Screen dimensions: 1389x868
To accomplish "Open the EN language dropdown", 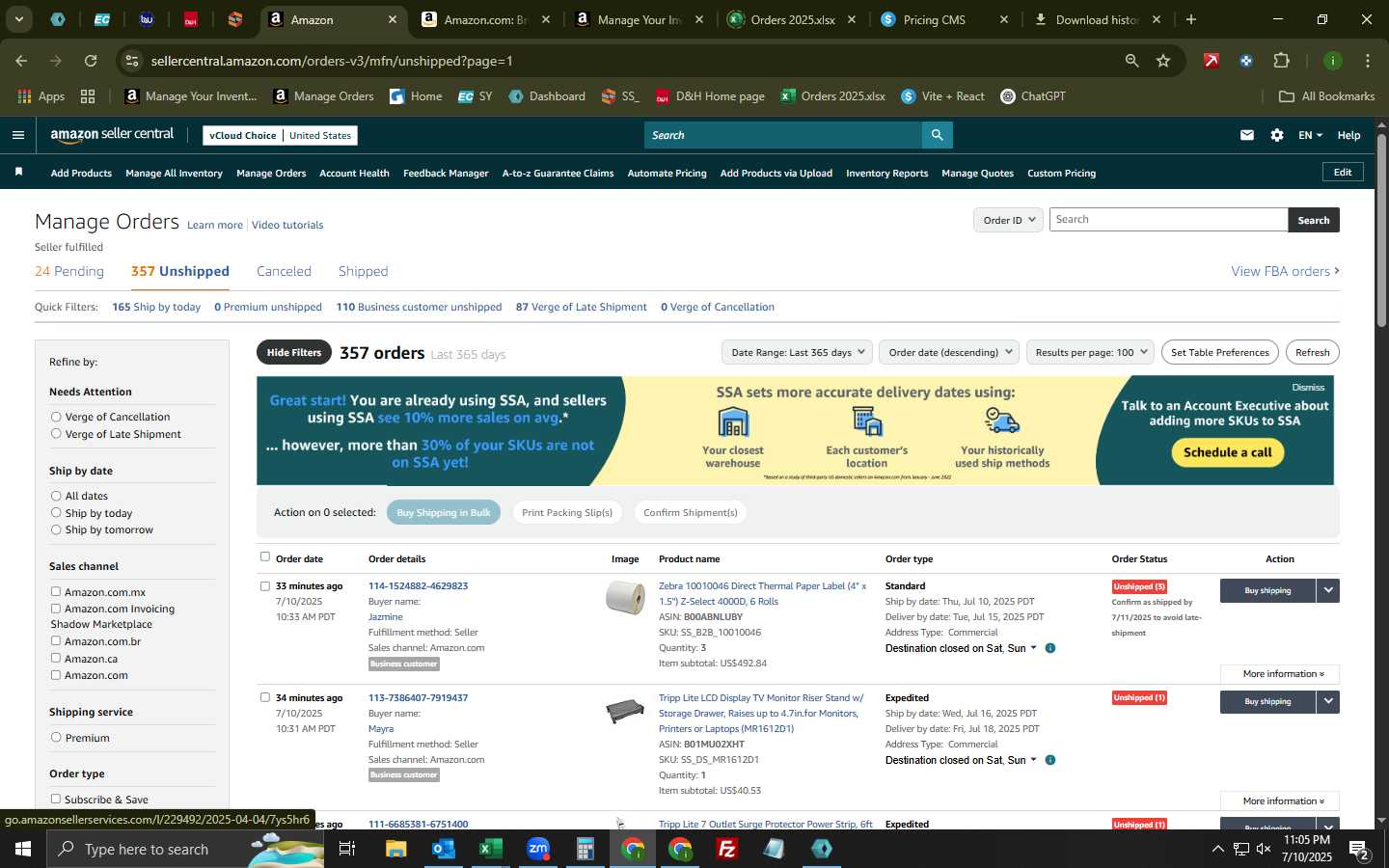I will click(1310, 135).
